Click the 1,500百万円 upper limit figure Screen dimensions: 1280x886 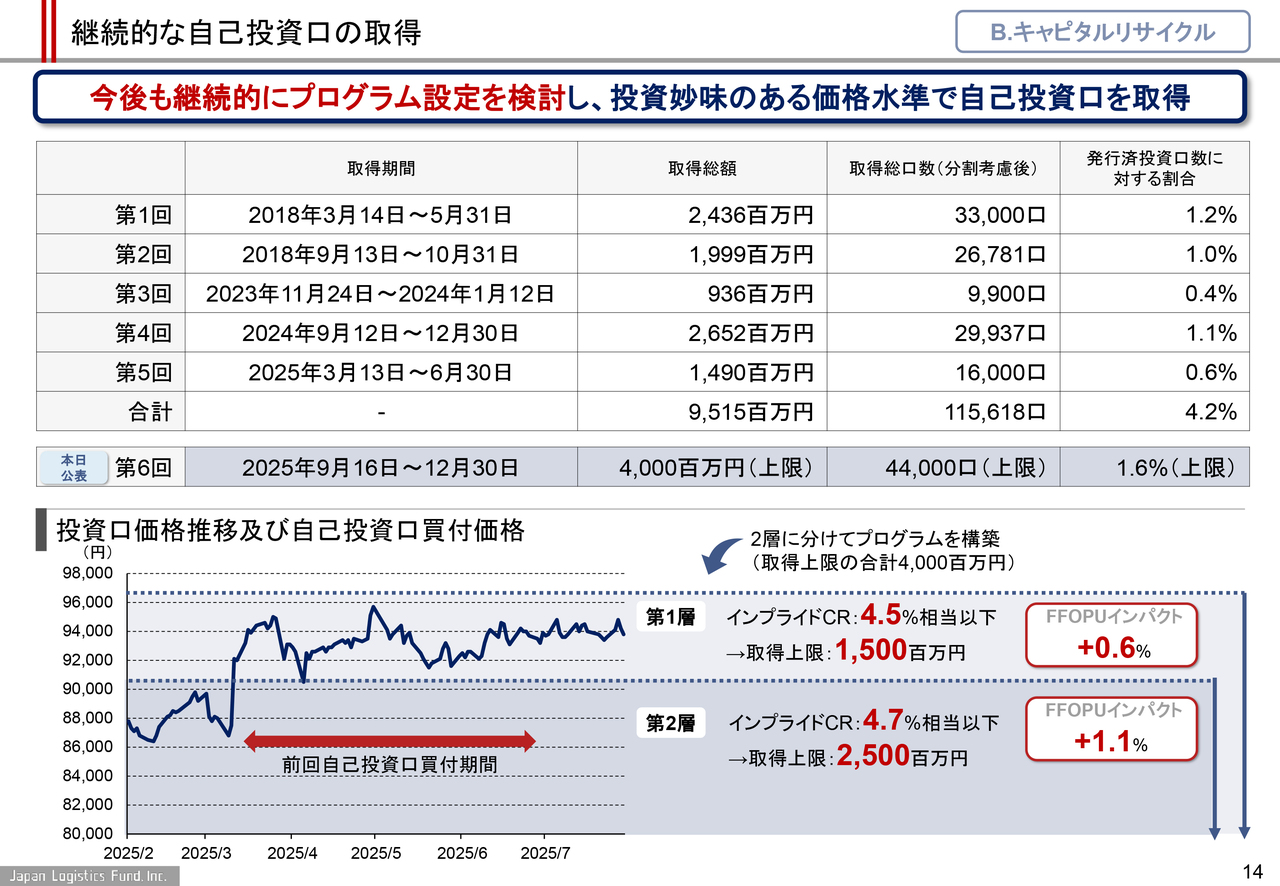[900, 653]
